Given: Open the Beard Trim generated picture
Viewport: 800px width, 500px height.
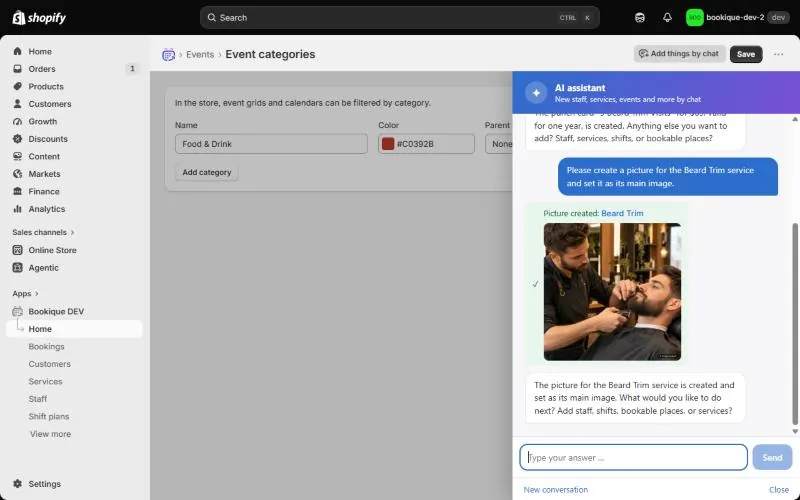Looking at the screenshot, I should tap(612, 292).
